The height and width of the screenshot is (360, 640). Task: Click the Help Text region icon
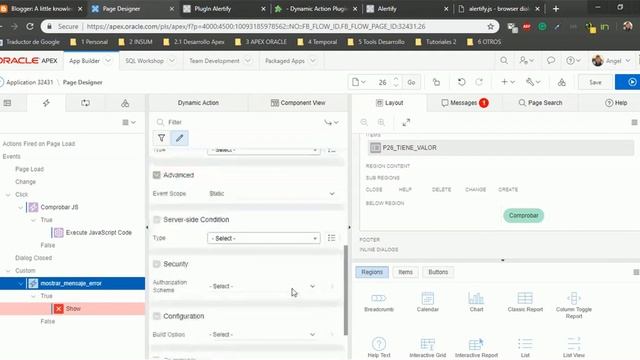379,344
